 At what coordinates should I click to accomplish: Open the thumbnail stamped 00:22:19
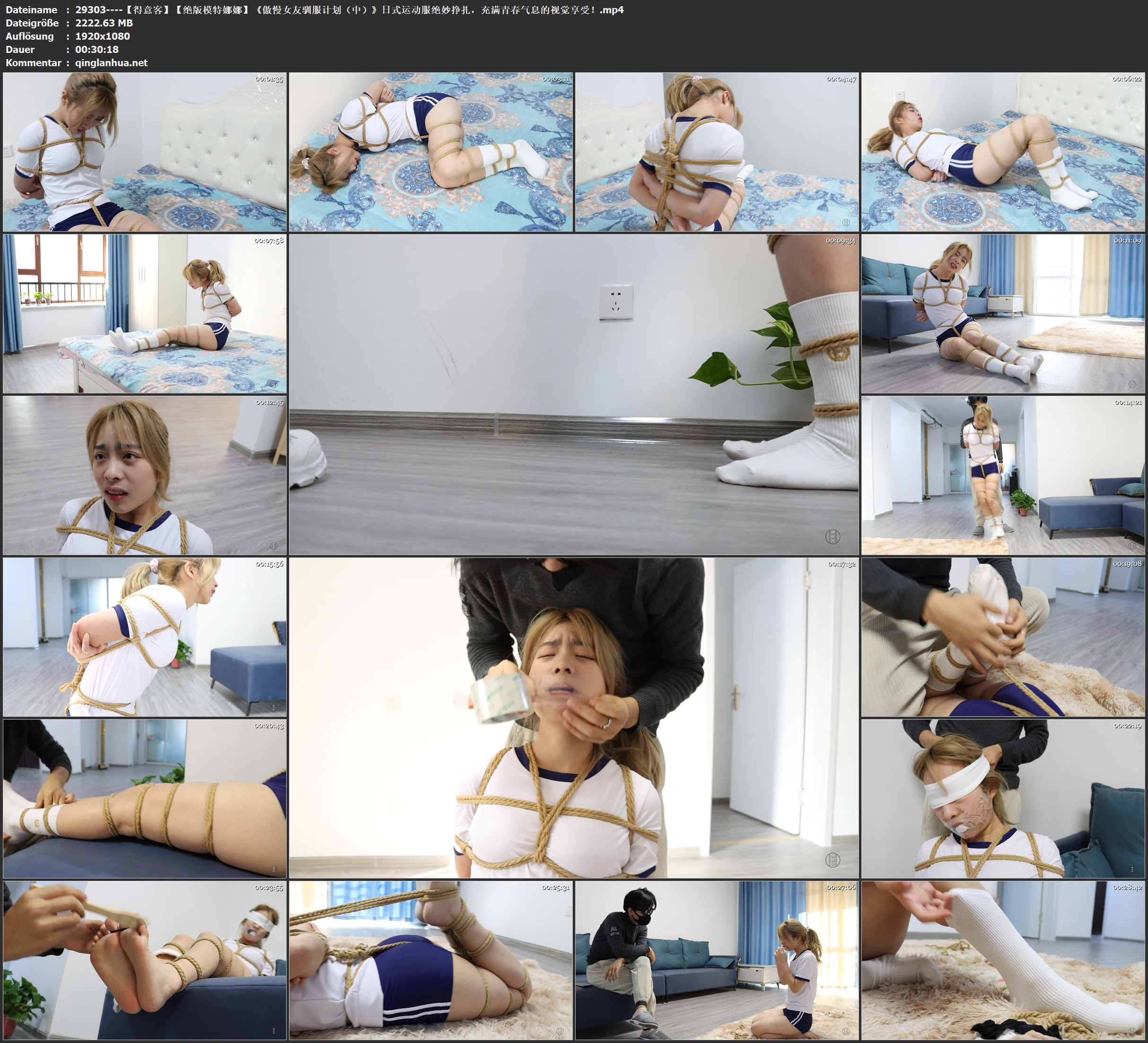[1003, 798]
